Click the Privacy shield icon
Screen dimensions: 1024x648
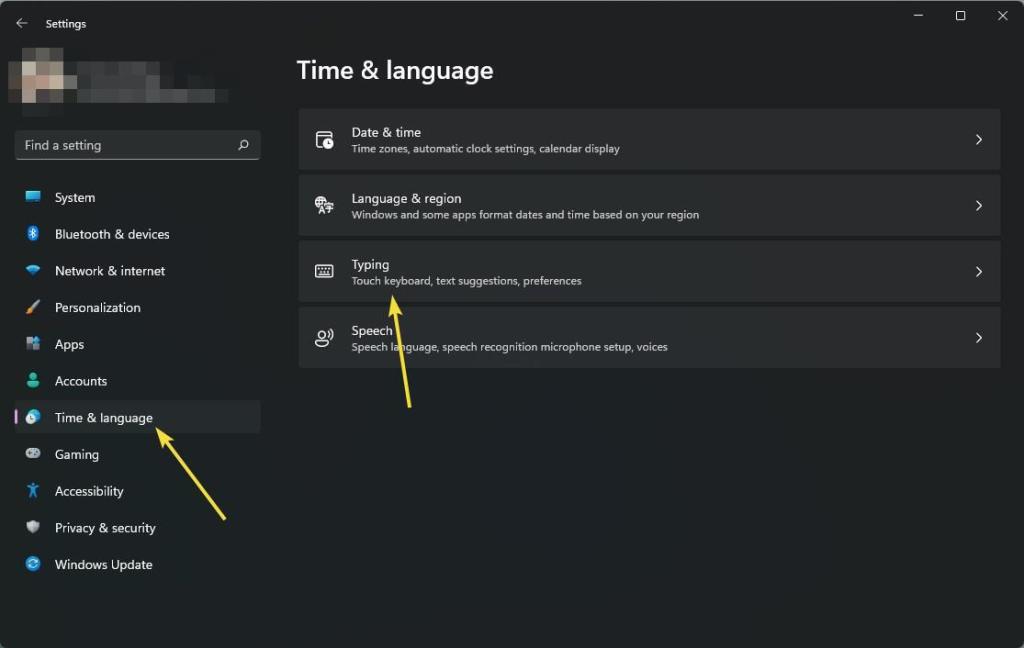33,526
